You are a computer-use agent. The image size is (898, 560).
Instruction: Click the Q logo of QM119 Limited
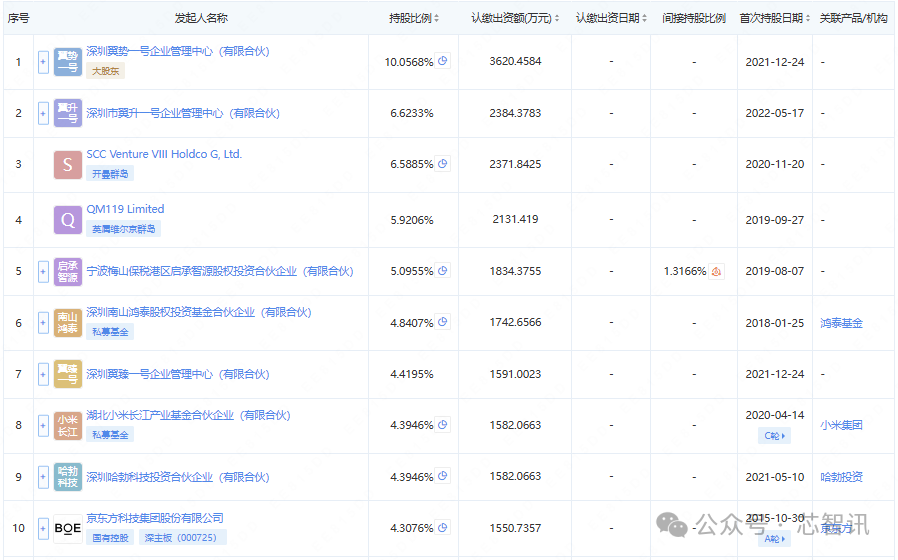coord(68,220)
